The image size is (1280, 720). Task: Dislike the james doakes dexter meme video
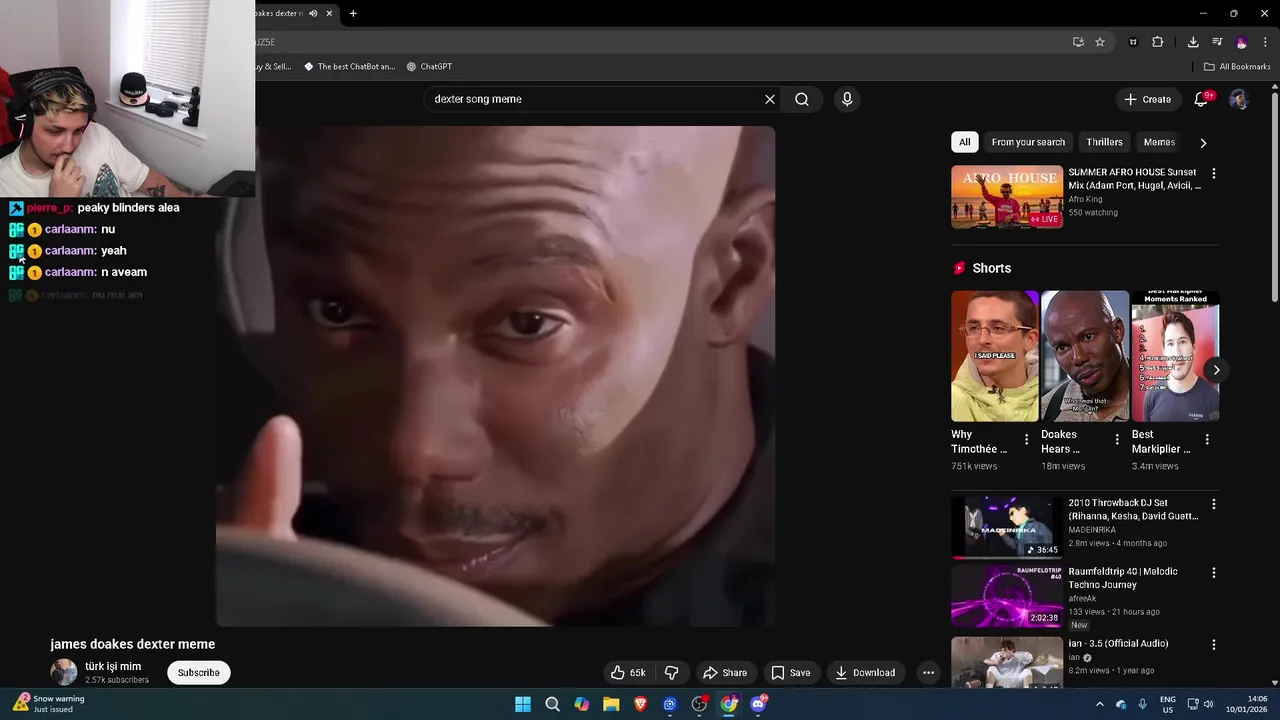(672, 673)
